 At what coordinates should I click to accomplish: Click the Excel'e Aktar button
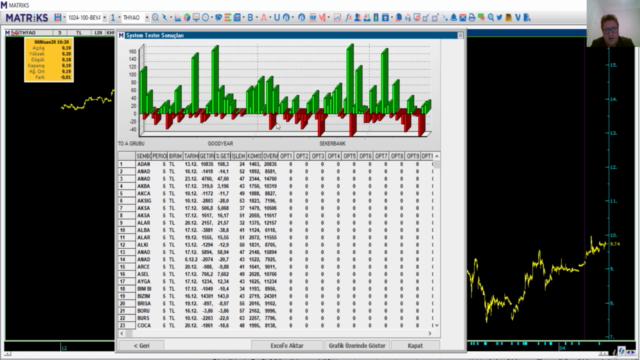pos(287,346)
